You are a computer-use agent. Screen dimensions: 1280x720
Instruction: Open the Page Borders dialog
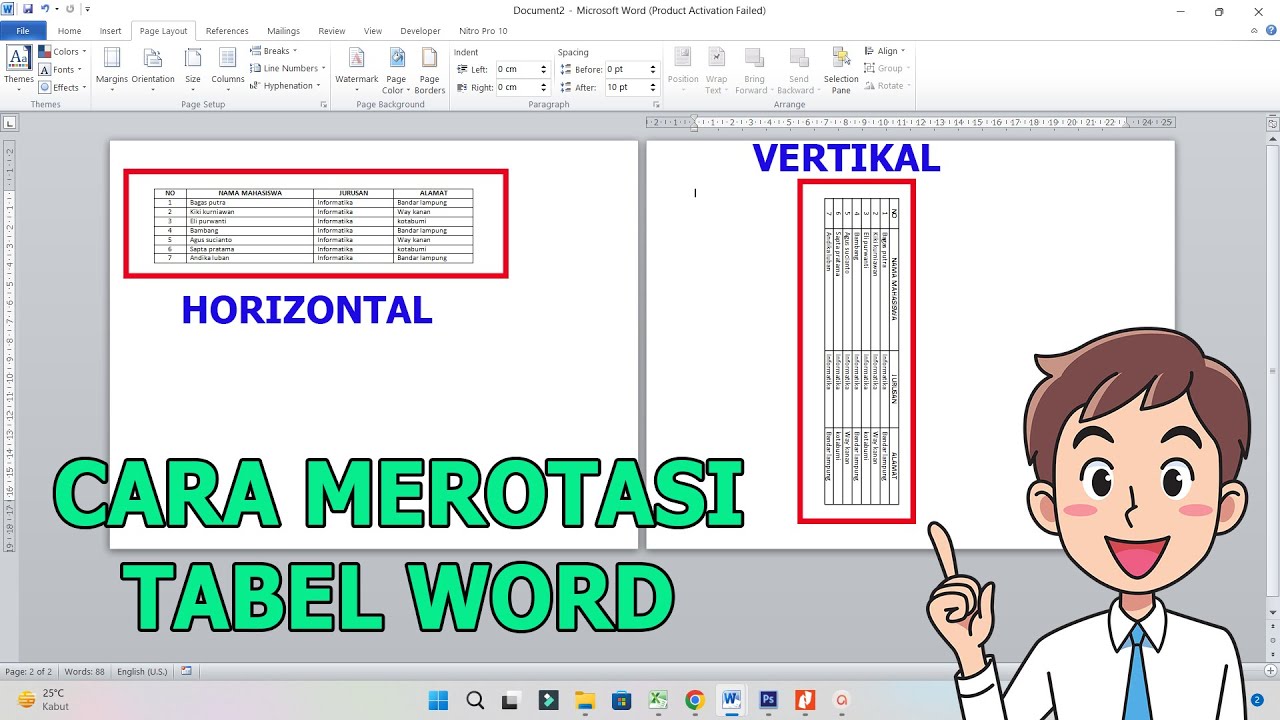(x=430, y=70)
